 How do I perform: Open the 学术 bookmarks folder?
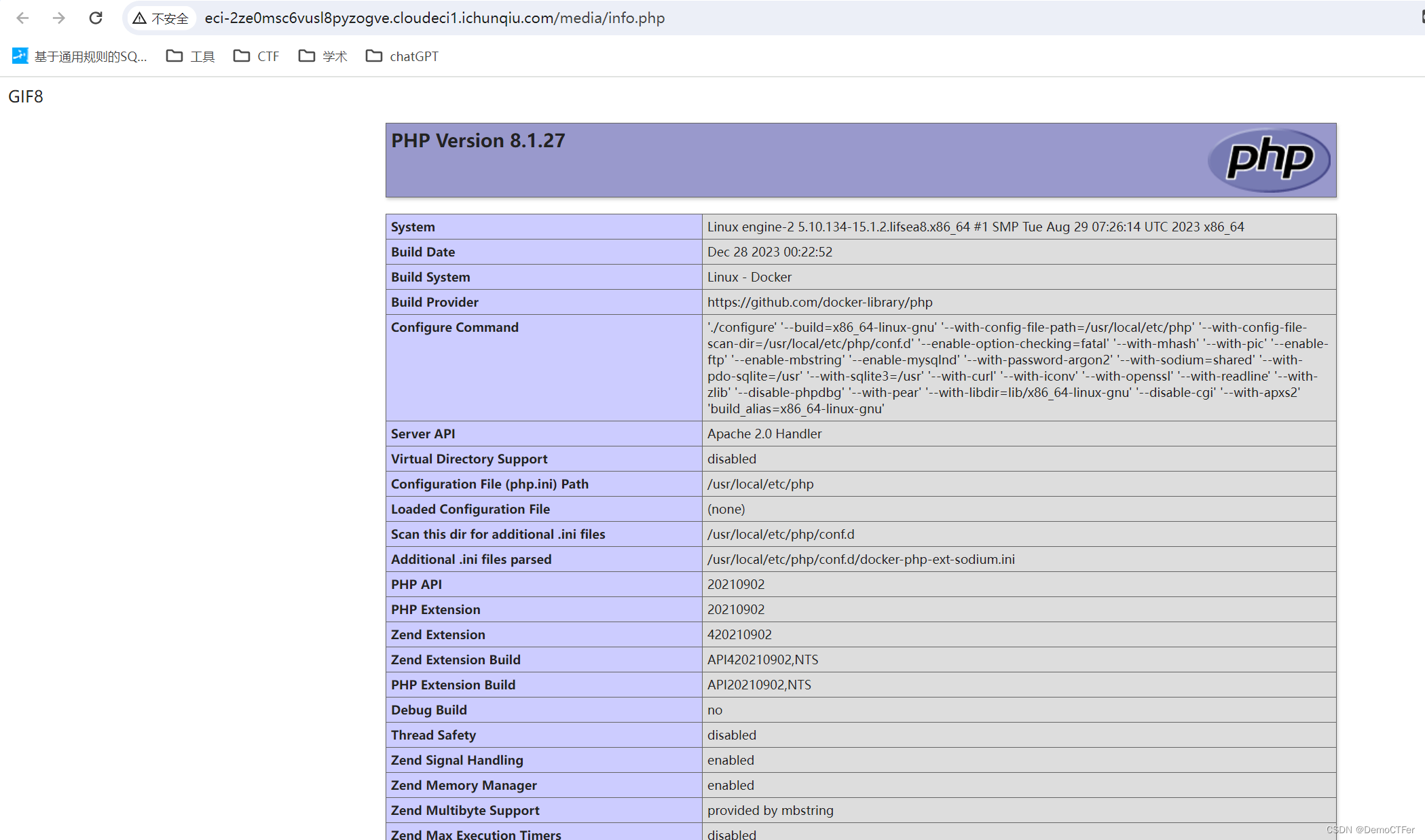coord(323,56)
